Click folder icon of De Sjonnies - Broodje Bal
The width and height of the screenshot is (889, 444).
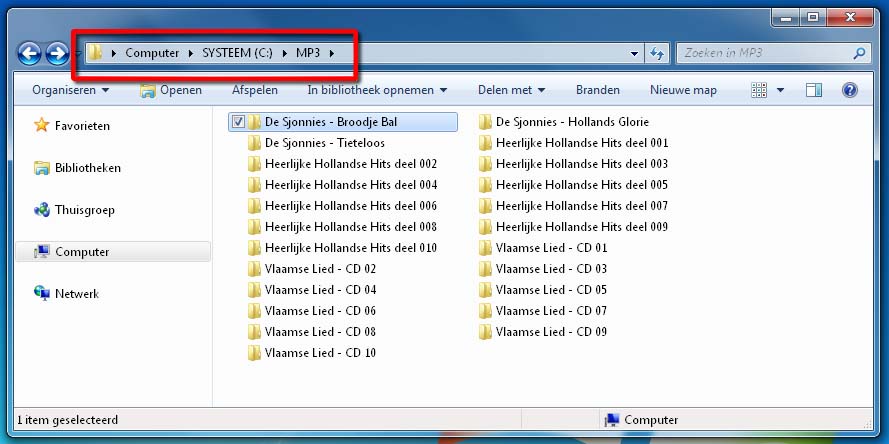[x=254, y=122]
